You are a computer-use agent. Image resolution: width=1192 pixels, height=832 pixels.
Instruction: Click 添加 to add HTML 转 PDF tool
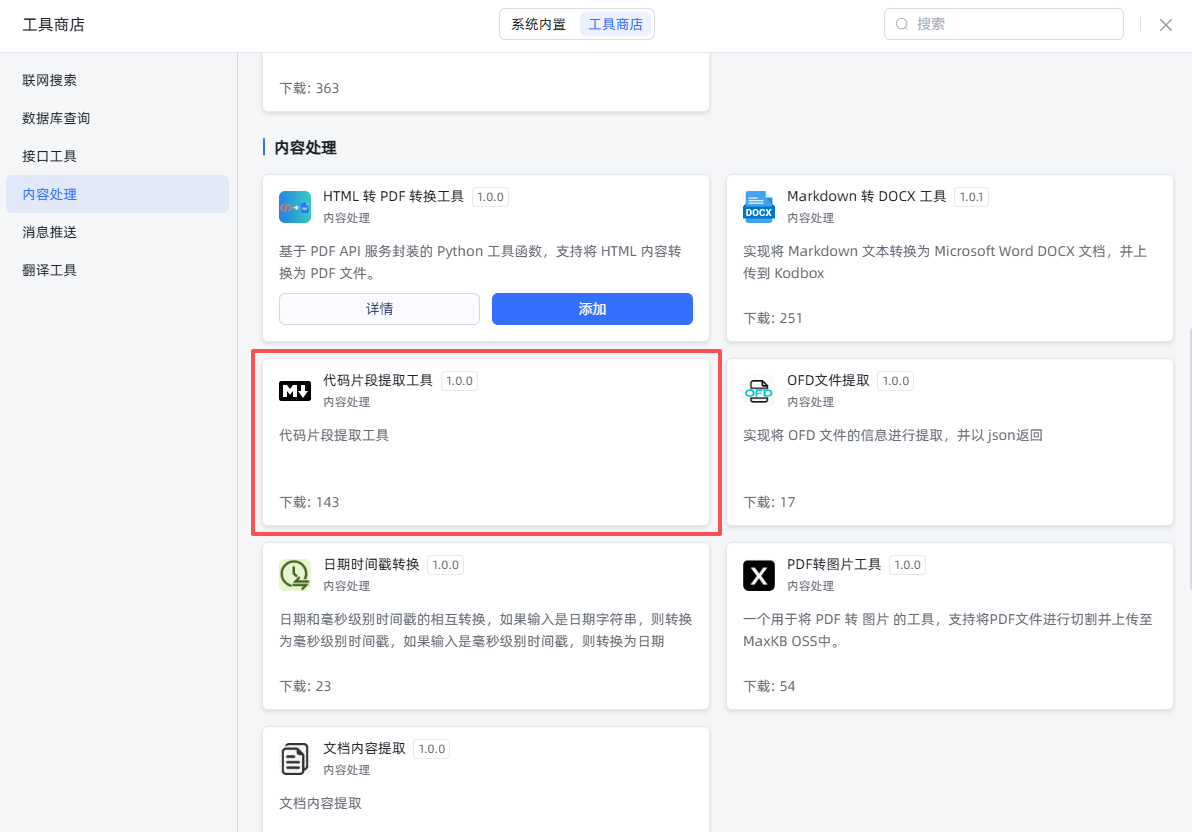click(x=592, y=309)
